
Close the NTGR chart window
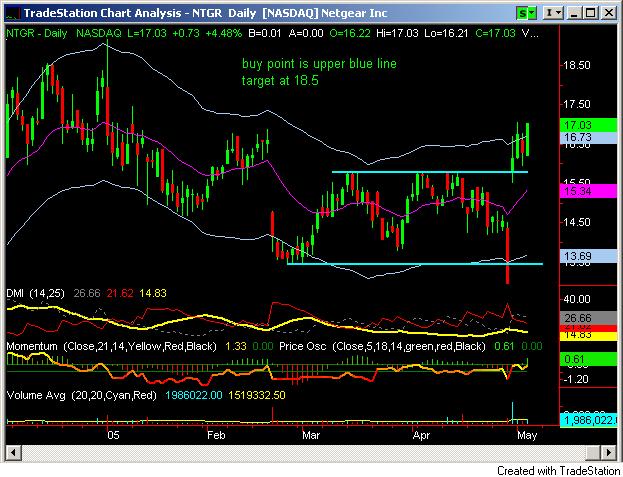tap(608, 13)
